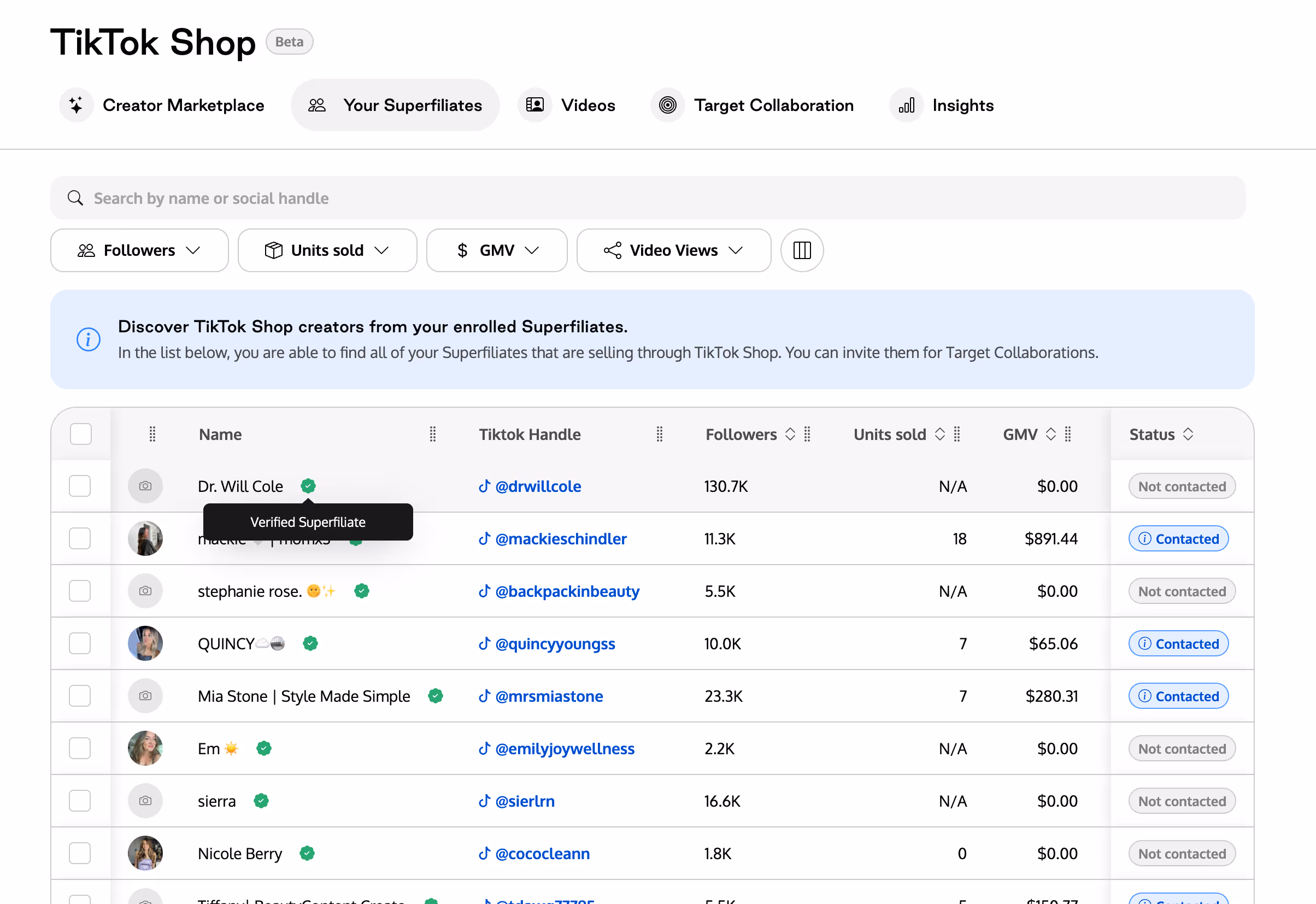1316x904 pixels.
Task: Expand the Followers filter dropdown
Action: click(139, 250)
